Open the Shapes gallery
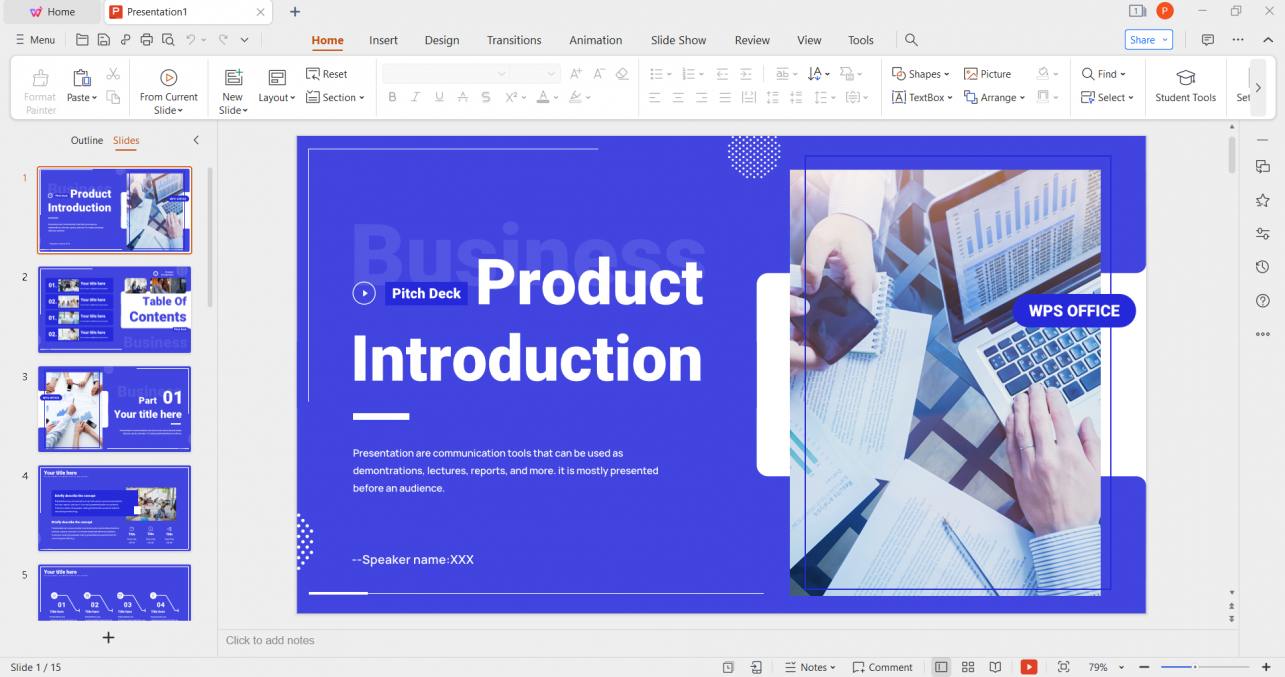 919,73
